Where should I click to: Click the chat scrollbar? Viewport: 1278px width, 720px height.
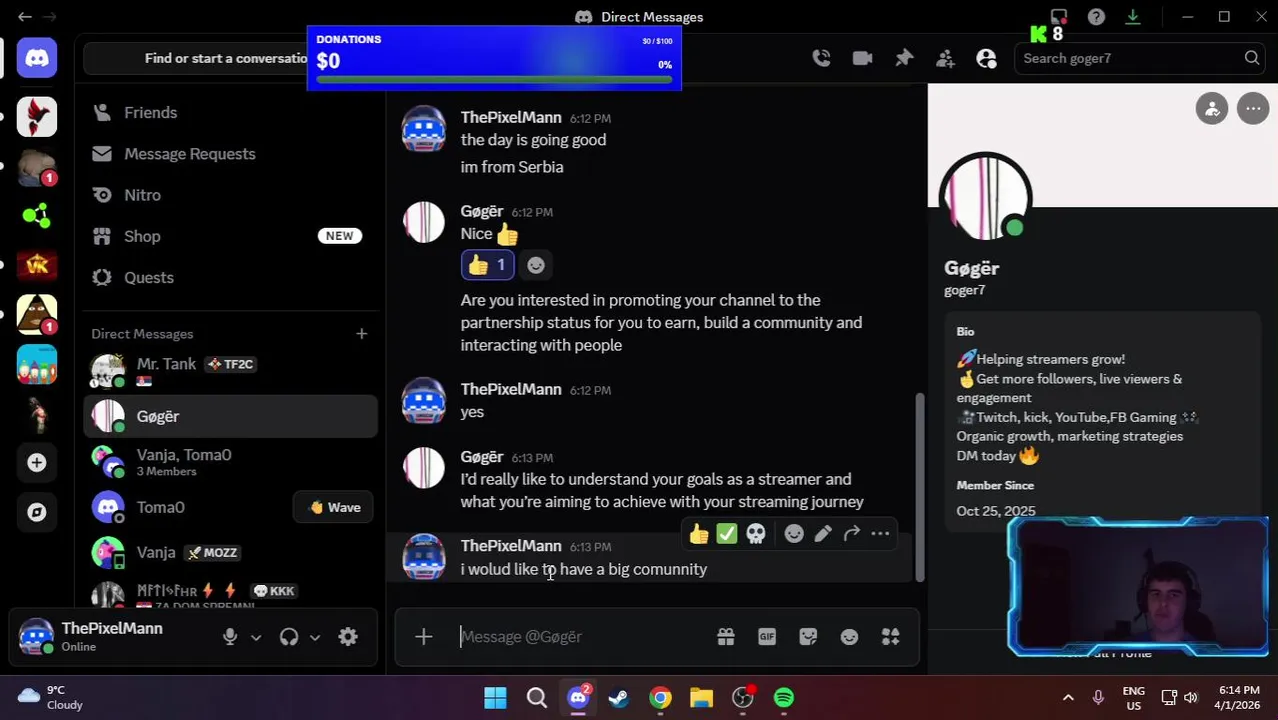(x=919, y=485)
